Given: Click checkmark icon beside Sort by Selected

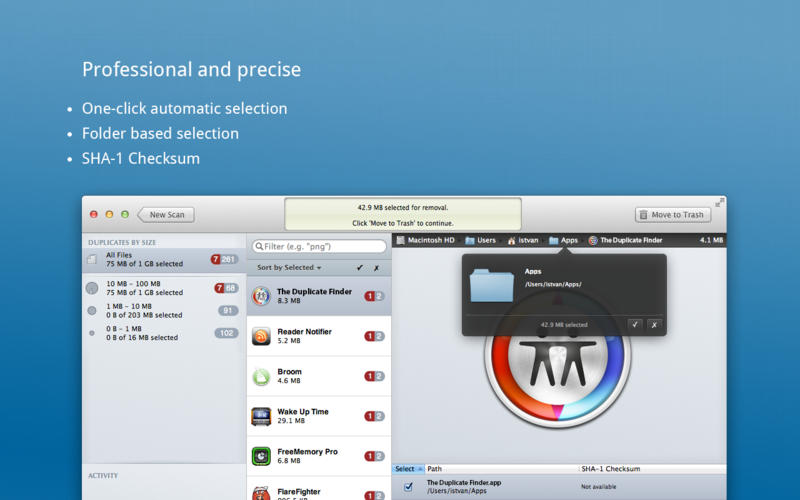Looking at the screenshot, I should tap(360, 267).
